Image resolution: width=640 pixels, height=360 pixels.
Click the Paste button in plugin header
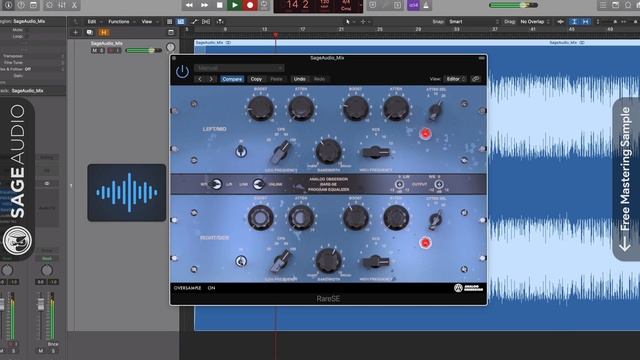click(x=276, y=79)
